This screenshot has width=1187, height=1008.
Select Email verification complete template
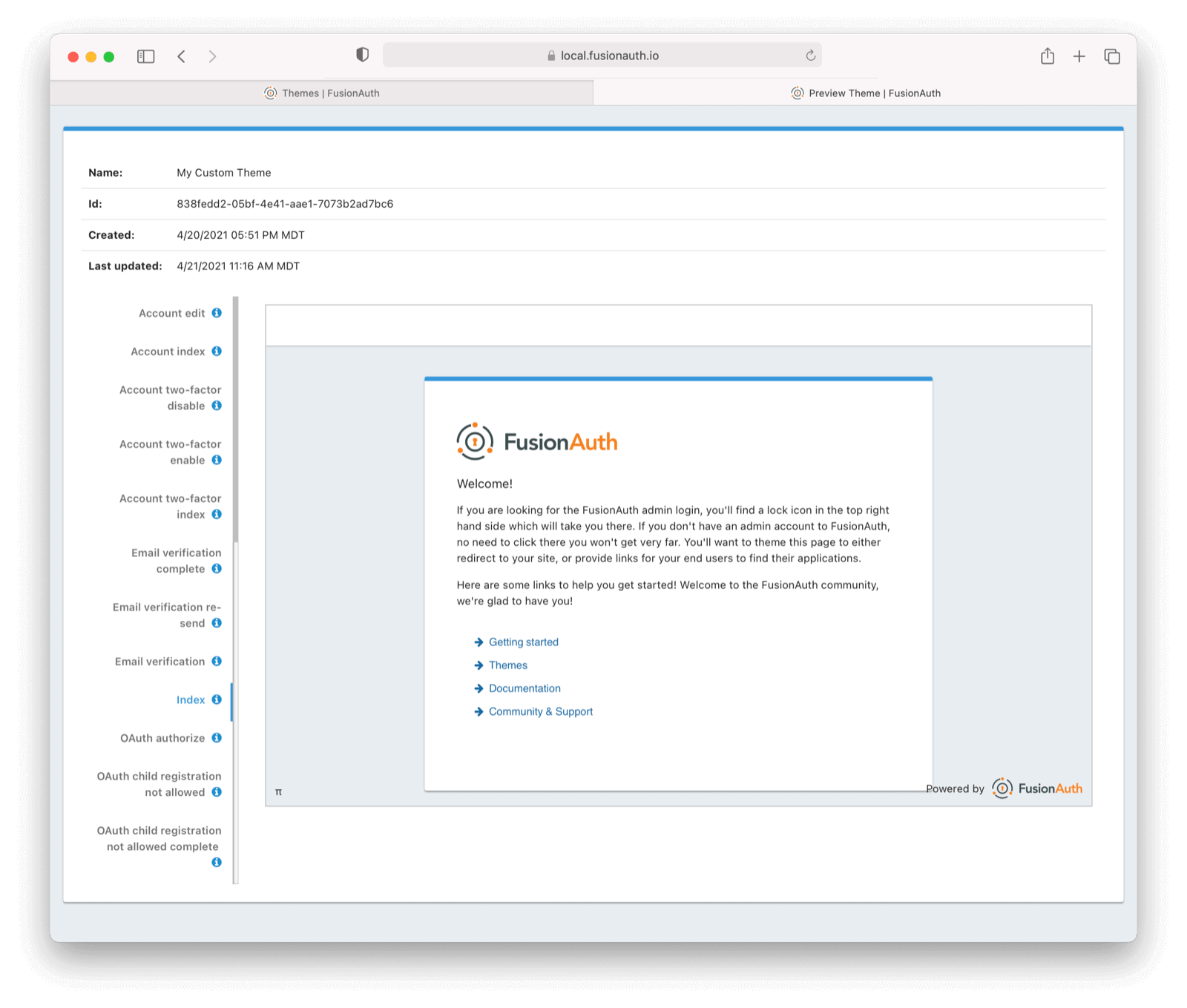[x=177, y=561]
